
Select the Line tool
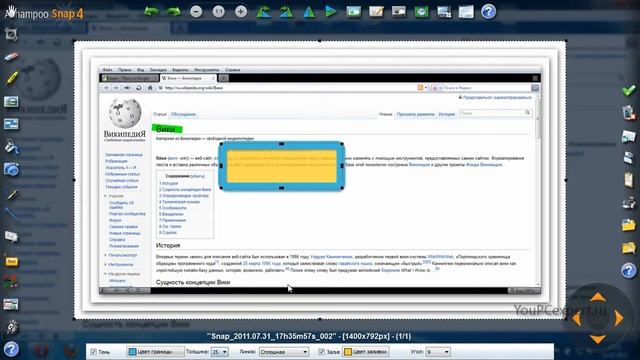(11, 213)
